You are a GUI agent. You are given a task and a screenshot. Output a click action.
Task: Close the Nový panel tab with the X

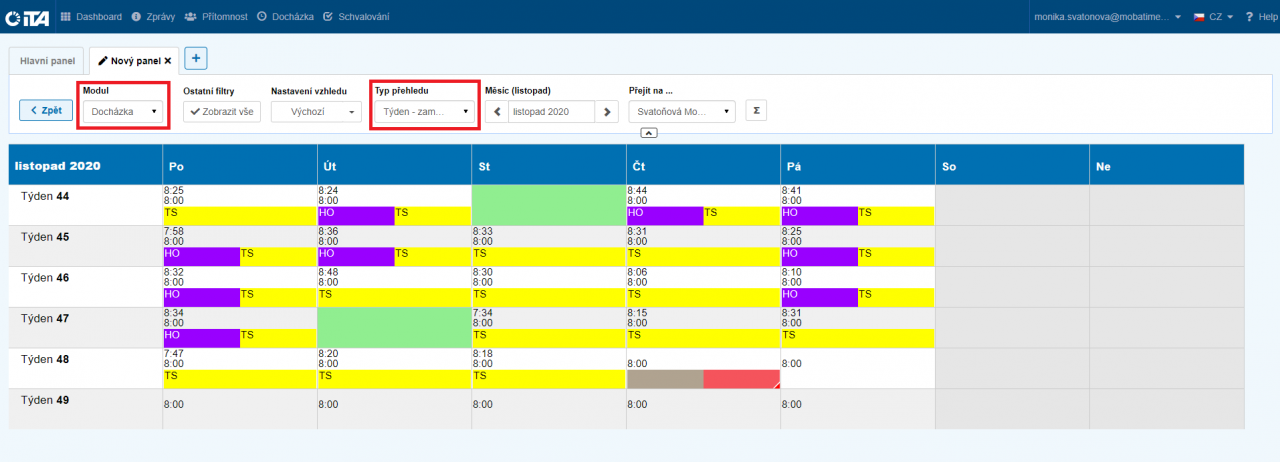coord(168,61)
